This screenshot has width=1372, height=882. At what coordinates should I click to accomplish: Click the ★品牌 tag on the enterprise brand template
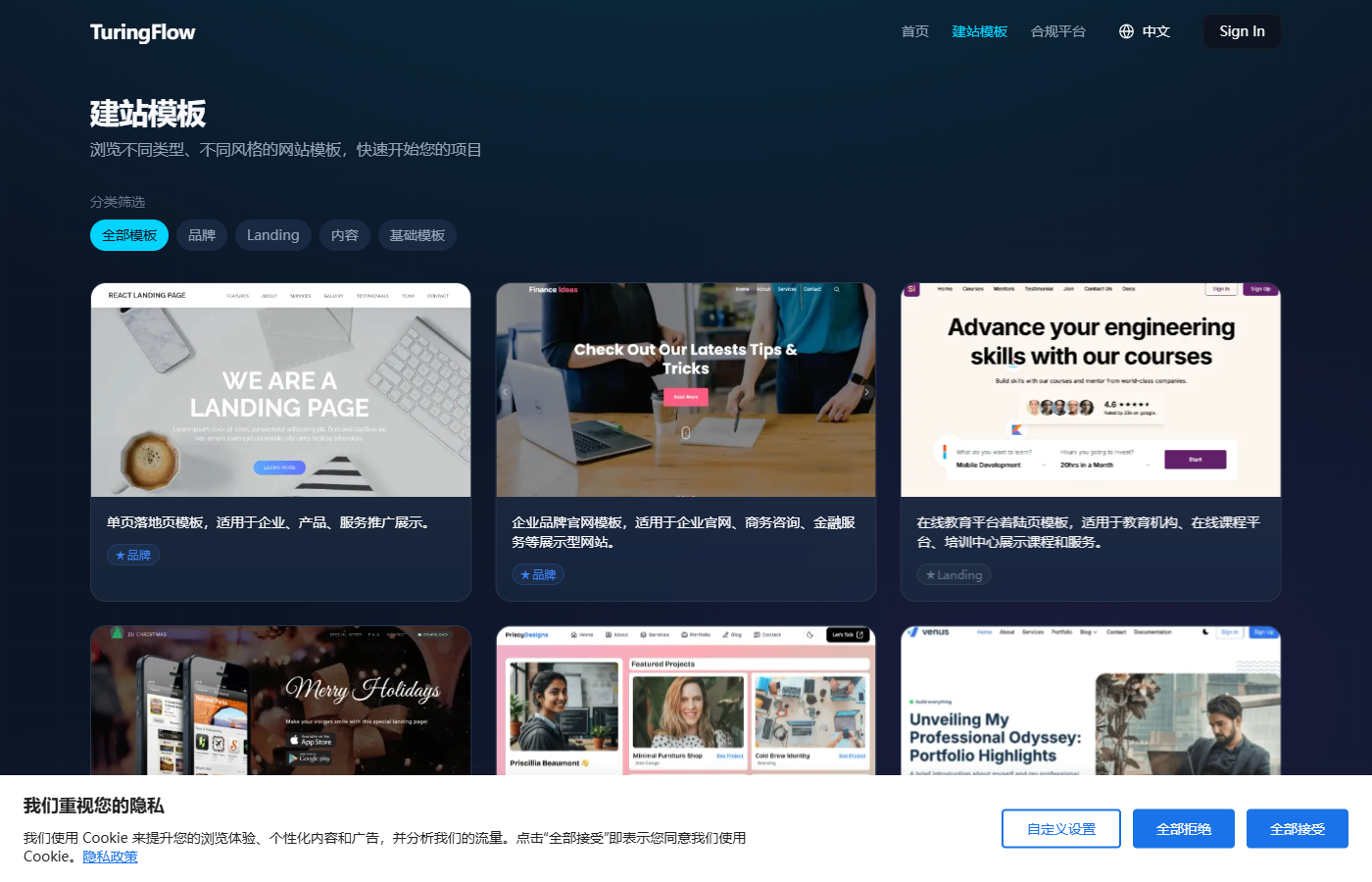[538, 574]
